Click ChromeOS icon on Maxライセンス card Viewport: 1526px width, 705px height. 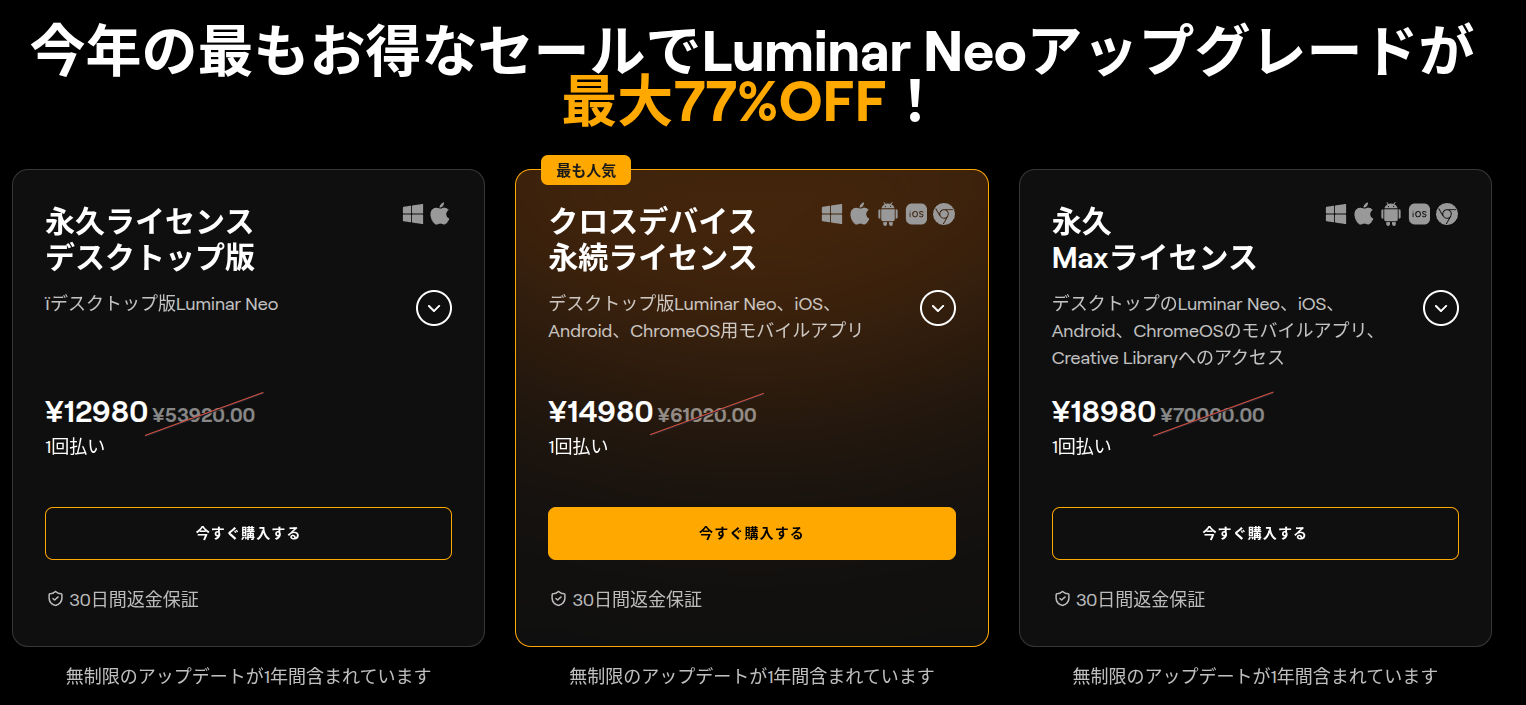(x=1447, y=214)
